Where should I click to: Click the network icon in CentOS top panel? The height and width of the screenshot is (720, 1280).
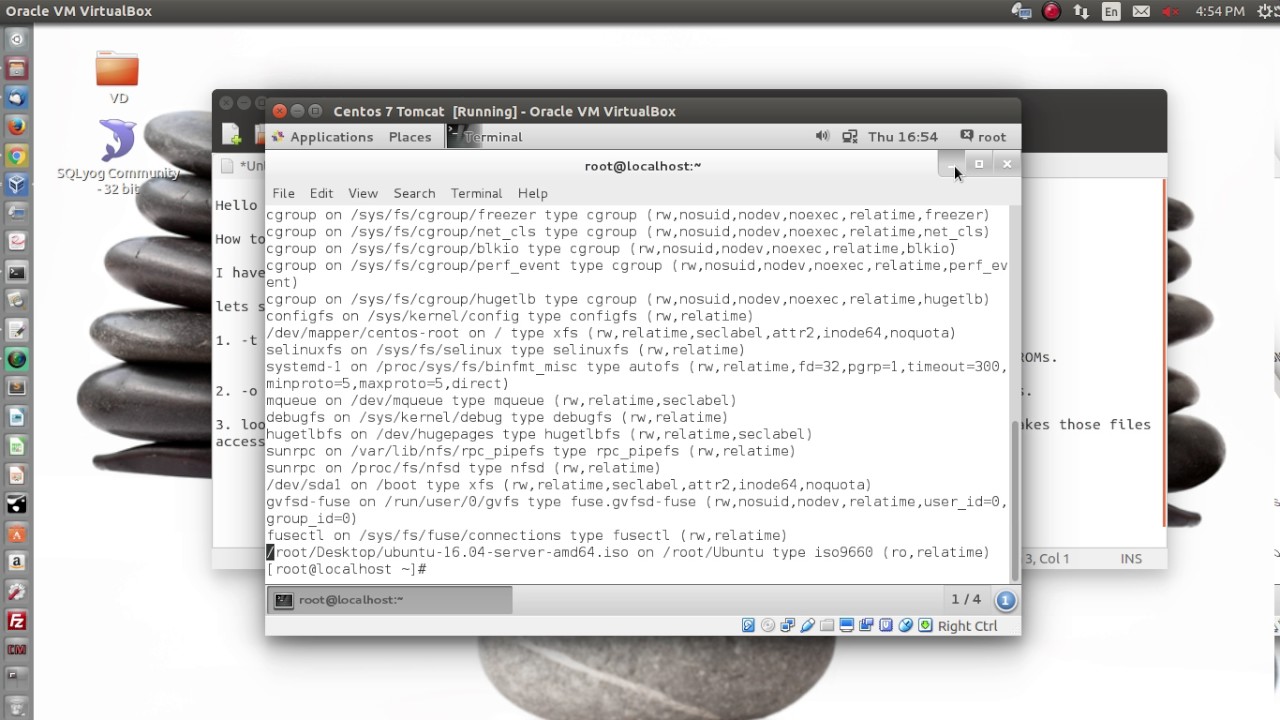pyautogui.click(x=850, y=136)
